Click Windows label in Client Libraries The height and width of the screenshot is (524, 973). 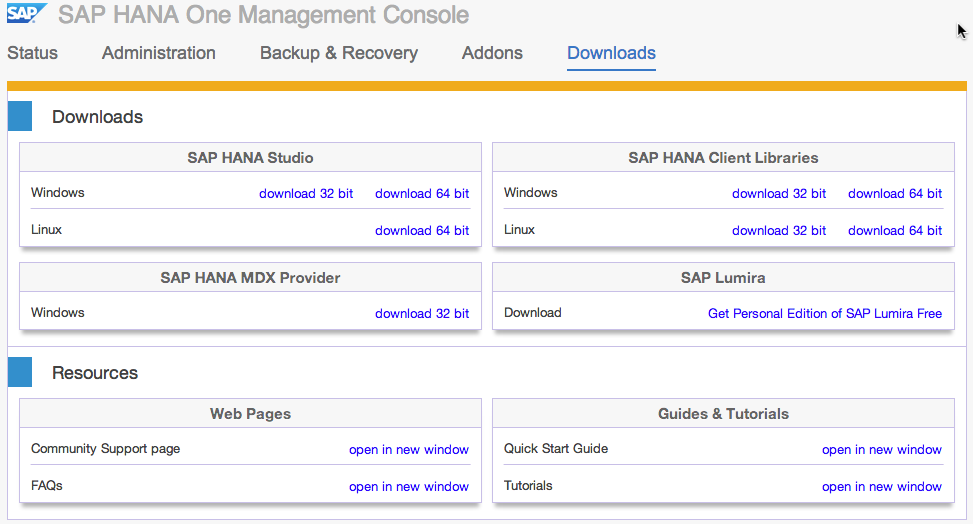tap(531, 192)
